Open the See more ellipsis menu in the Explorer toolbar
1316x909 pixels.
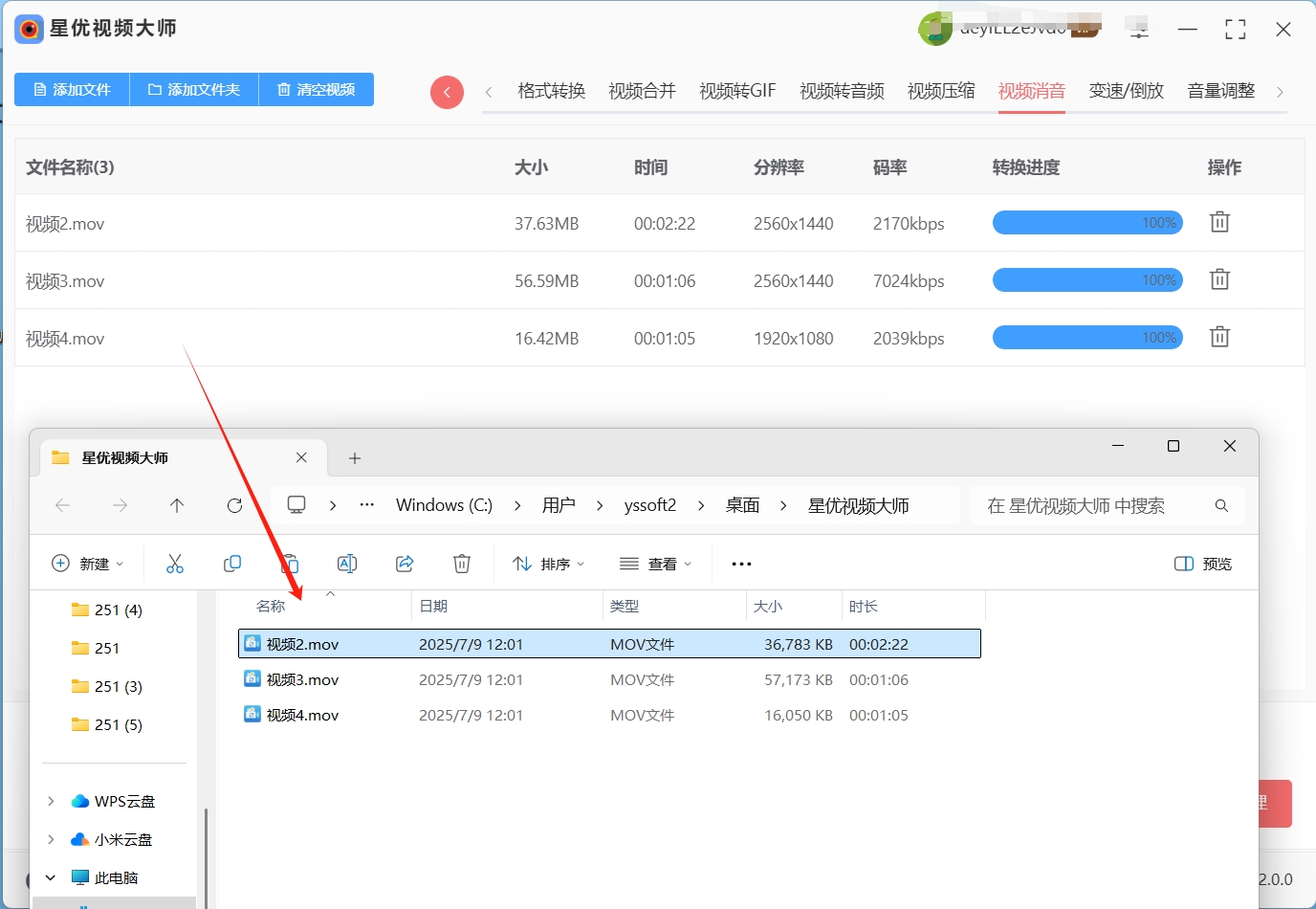[x=741, y=564]
